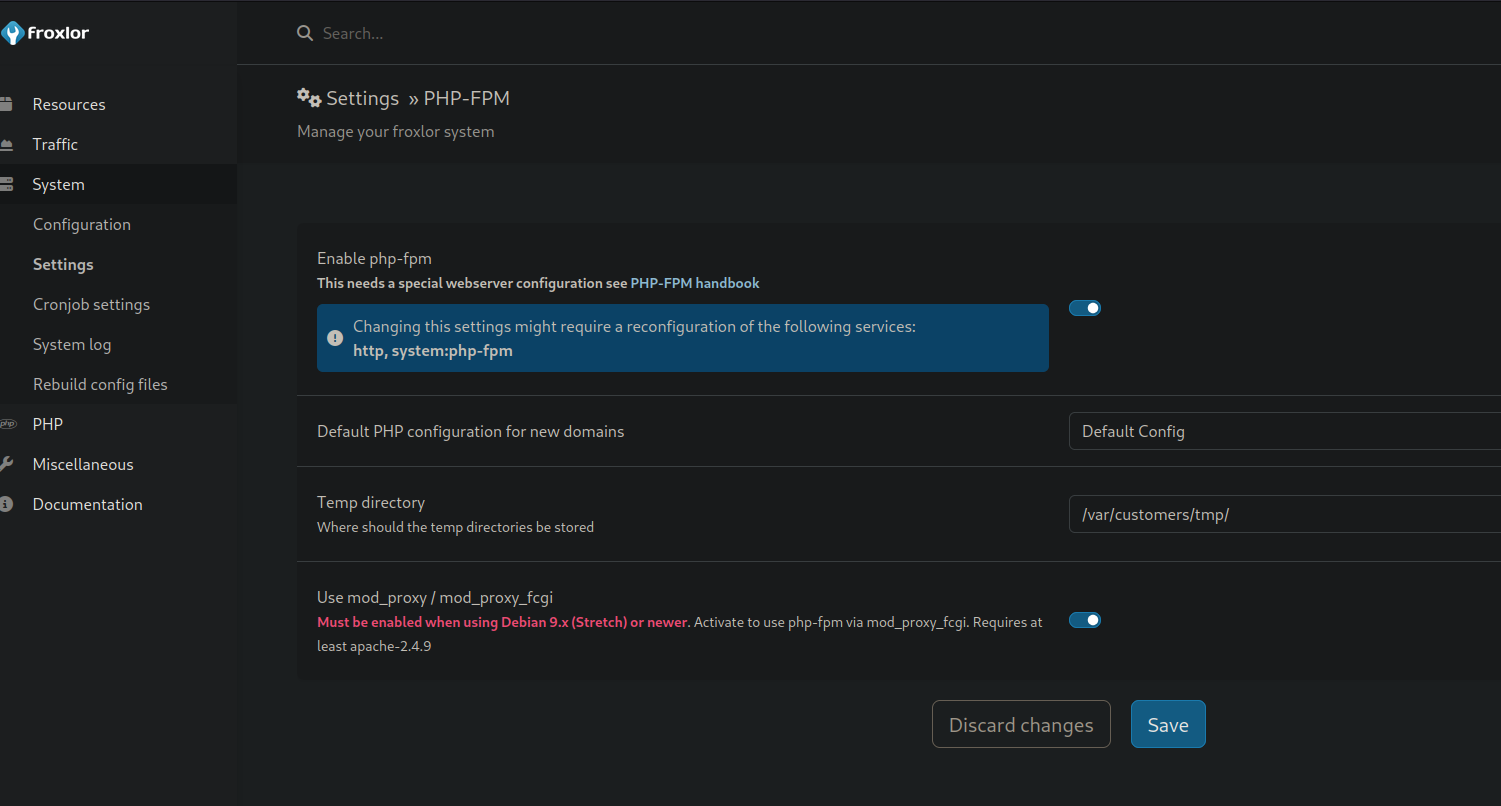This screenshot has width=1501, height=806.
Task: Click the Settings breadcrumb link
Action: pyautogui.click(x=363, y=98)
